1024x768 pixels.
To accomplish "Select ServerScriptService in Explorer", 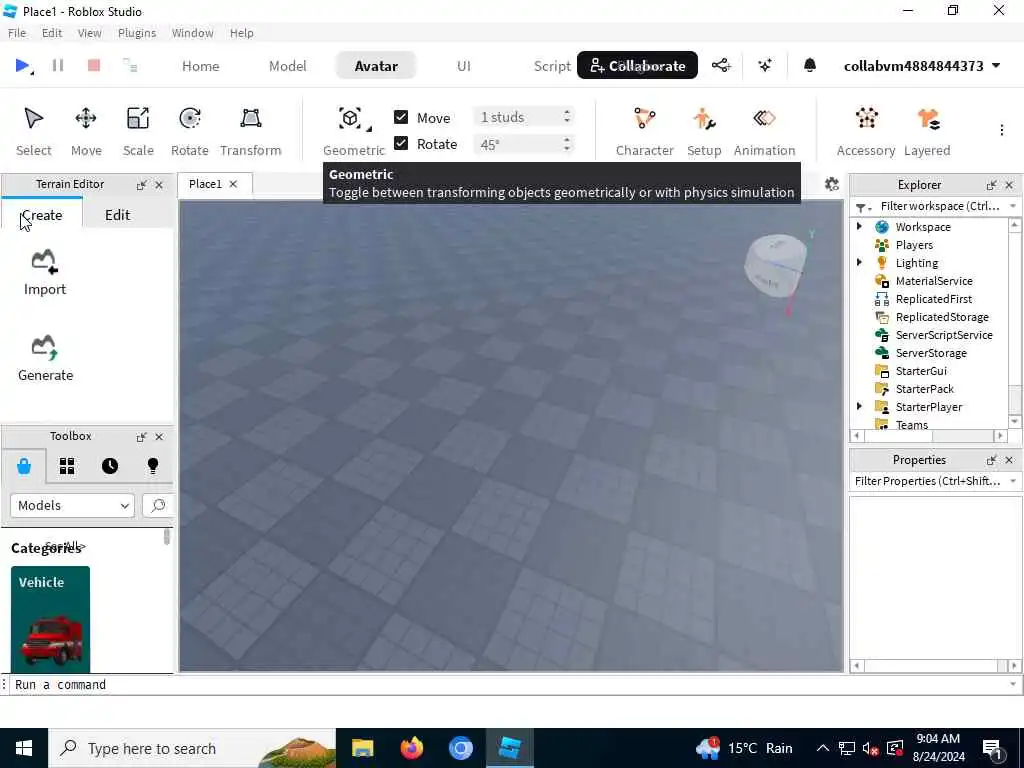I will tap(944, 334).
